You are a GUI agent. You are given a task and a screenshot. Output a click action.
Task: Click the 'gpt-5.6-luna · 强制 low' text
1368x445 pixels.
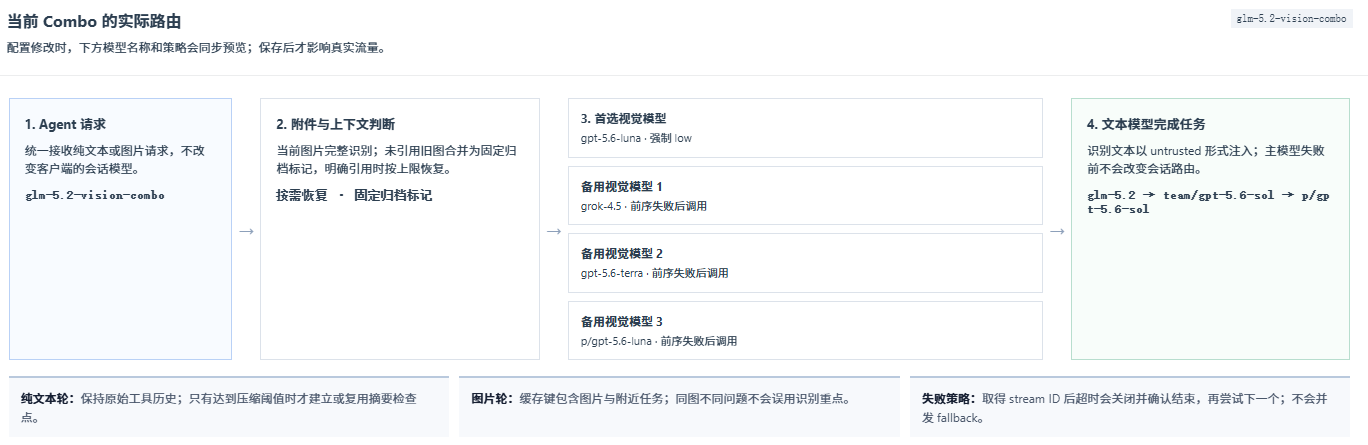(x=636, y=138)
